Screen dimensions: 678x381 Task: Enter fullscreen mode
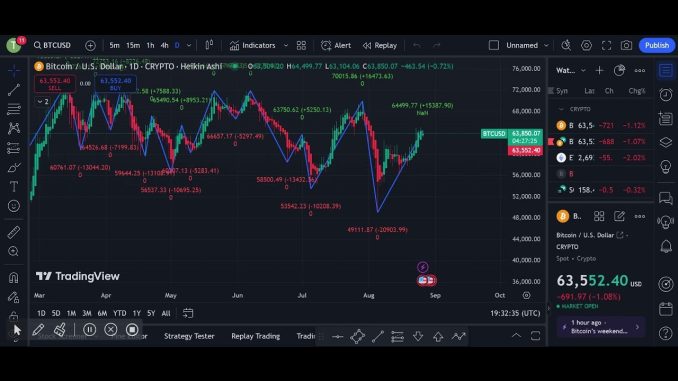coord(606,45)
